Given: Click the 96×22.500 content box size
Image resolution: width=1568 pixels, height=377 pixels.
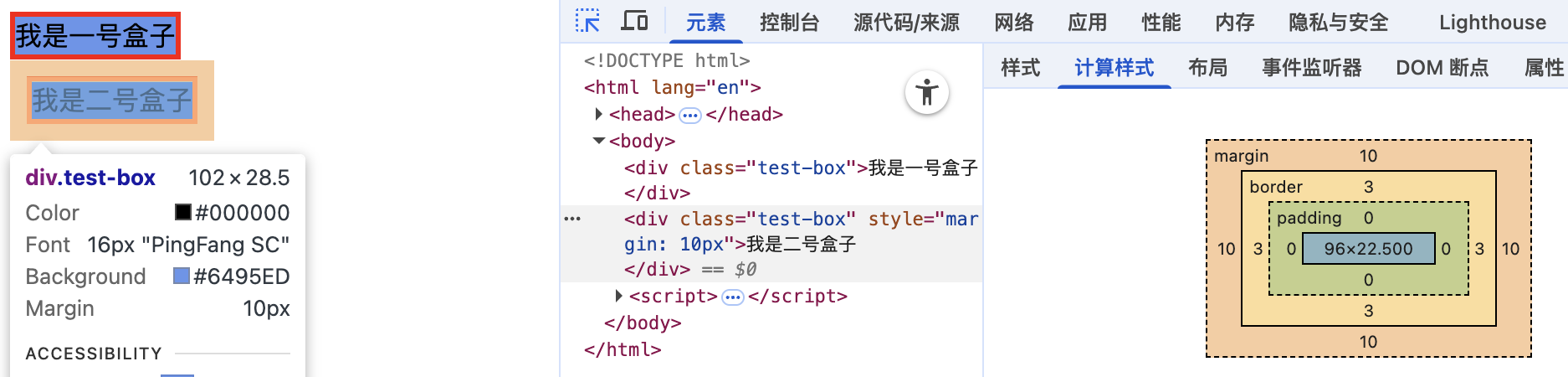Looking at the screenshot, I should pyautogui.click(x=1368, y=249).
